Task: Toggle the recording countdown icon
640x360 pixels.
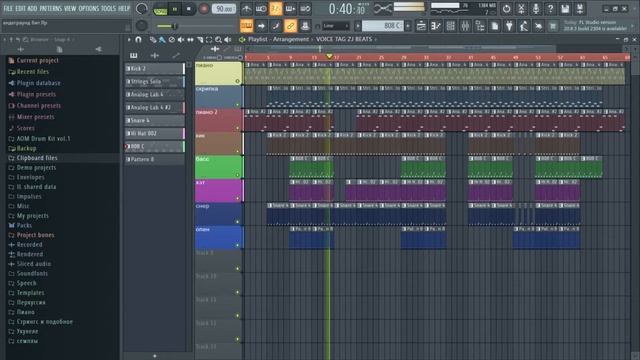Action: (x=276, y=9)
